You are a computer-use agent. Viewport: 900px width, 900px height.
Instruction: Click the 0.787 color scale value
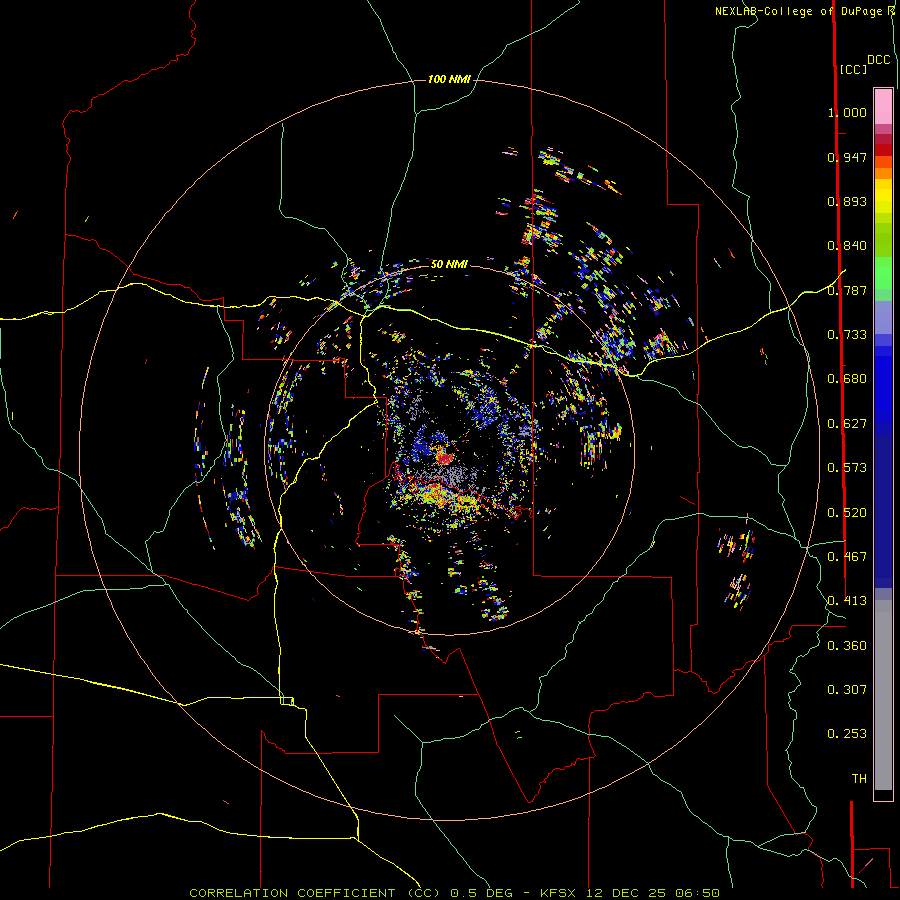[847, 290]
